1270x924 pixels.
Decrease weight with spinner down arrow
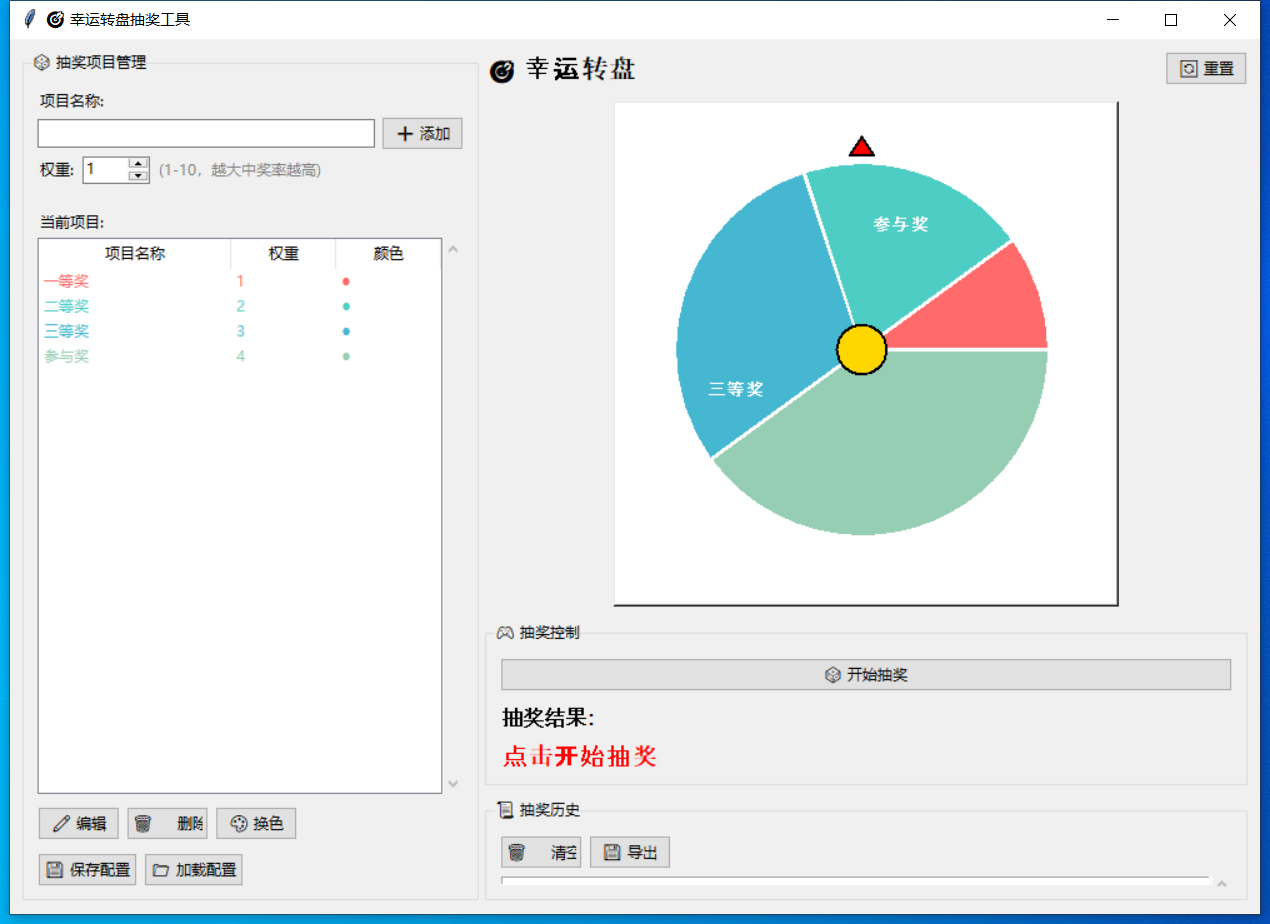tap(139, 176)
